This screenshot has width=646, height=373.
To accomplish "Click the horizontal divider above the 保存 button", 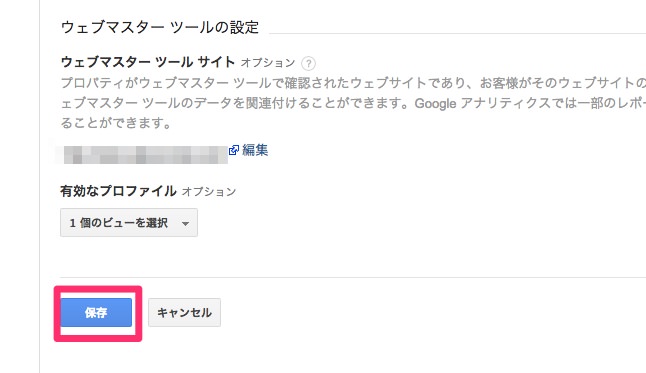I will (x=353, y=277).
